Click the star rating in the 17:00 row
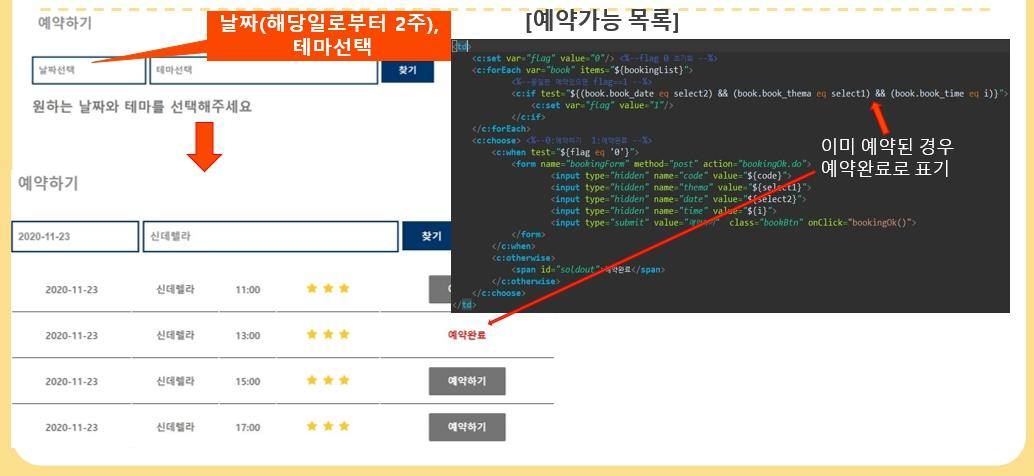 tap(328, 426)
